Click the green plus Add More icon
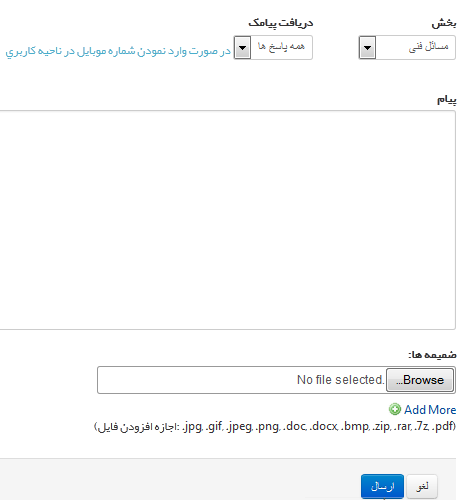The width and height of the screenshot is (459, 500). (395, 409)
